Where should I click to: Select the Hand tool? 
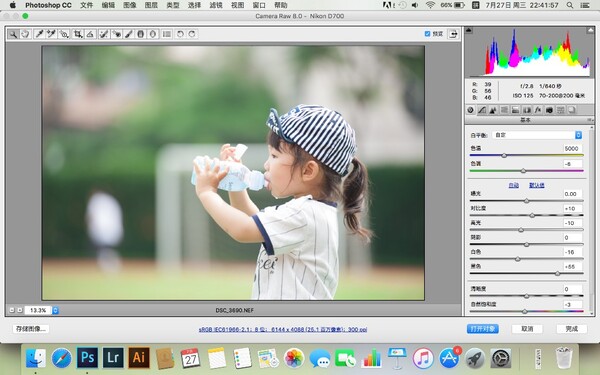coord(25,34)
